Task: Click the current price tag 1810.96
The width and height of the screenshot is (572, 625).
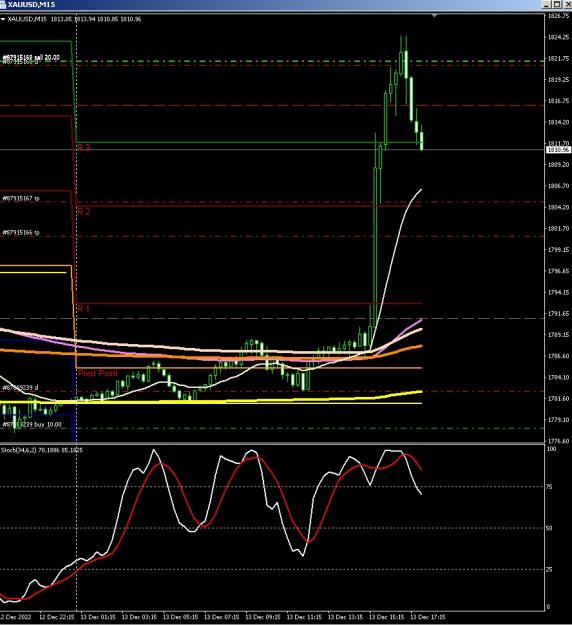Action: coord(558,149)
